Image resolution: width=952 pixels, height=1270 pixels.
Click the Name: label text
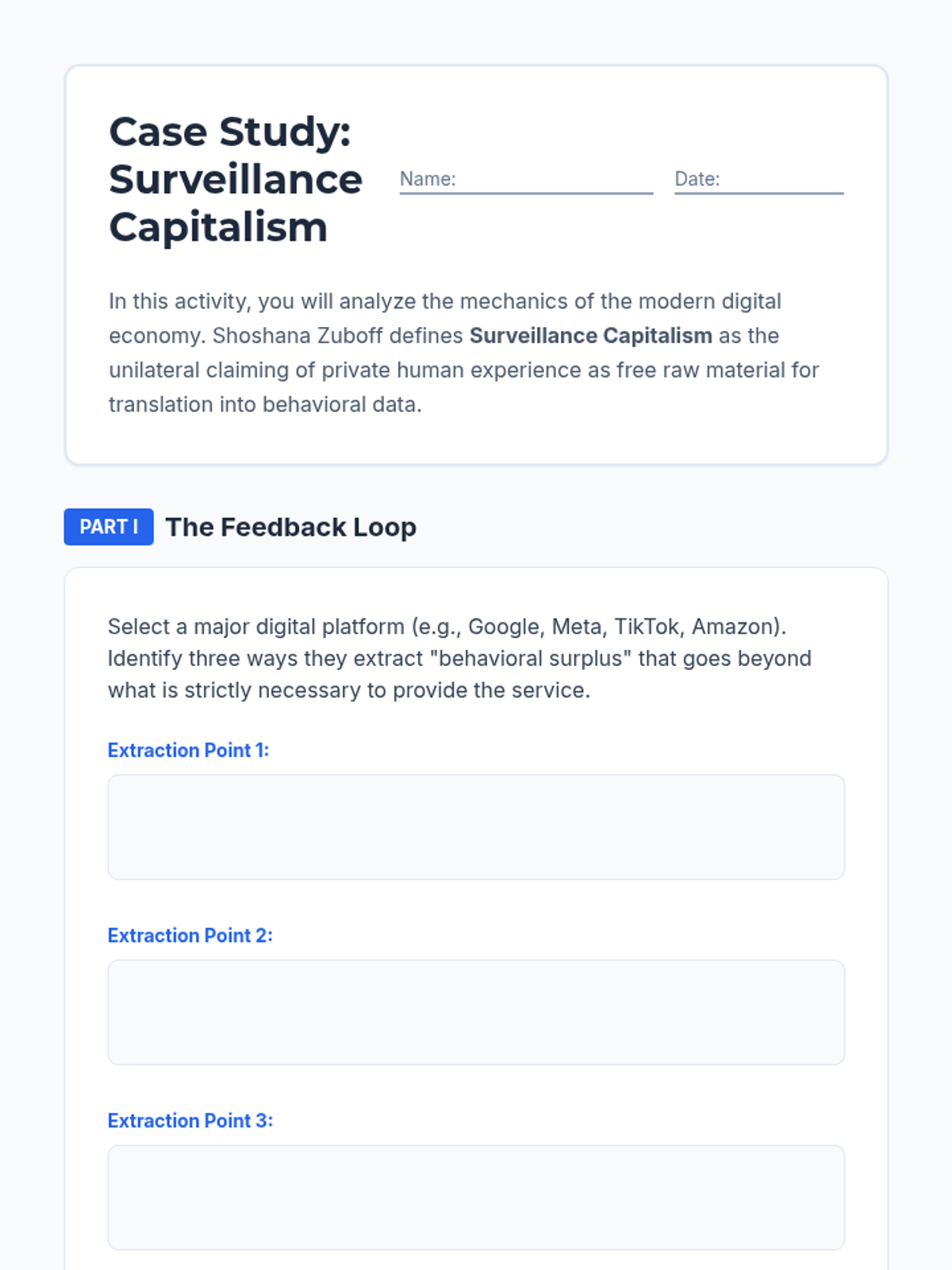428,179
